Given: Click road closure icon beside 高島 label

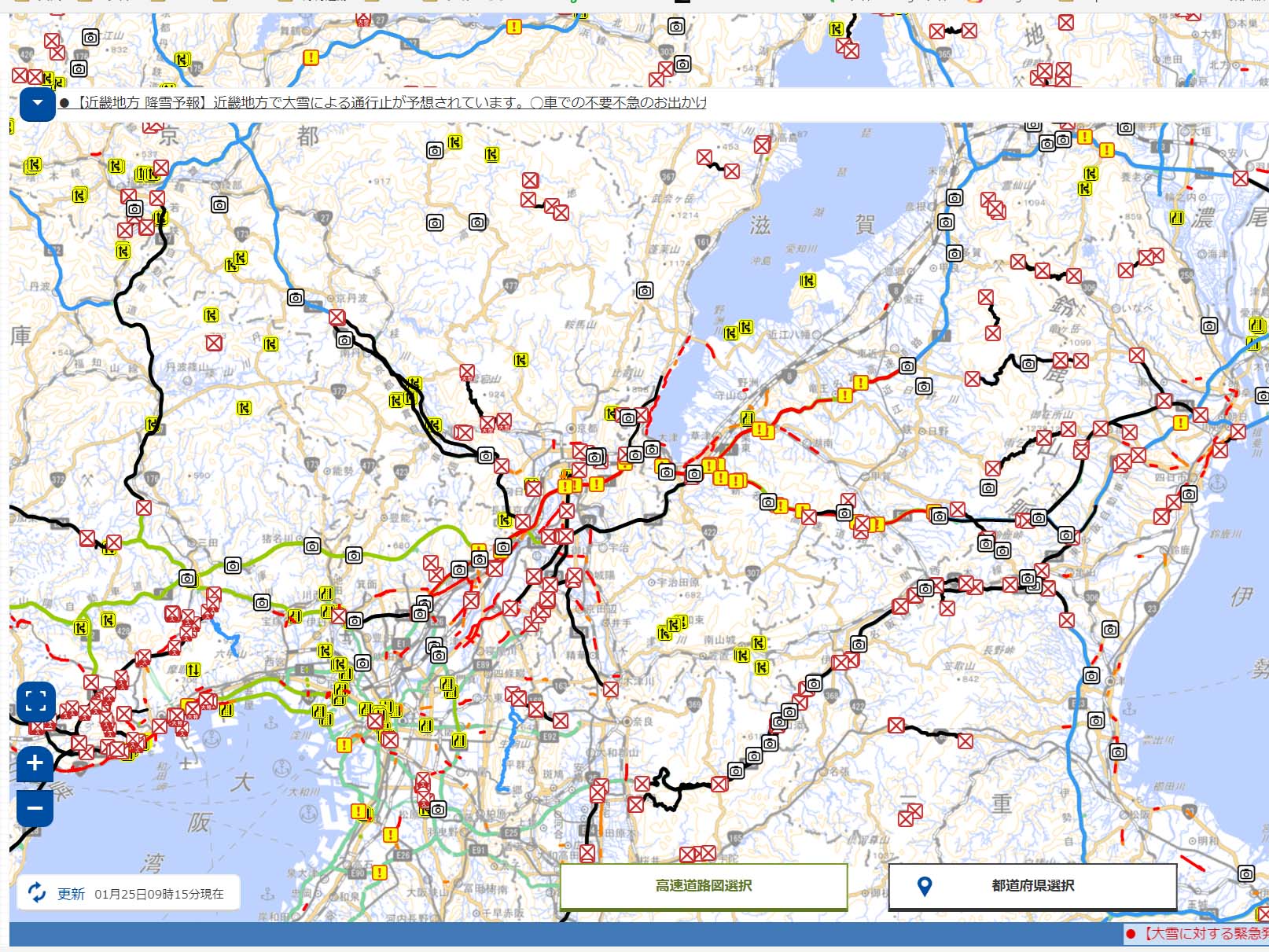Looking at the screenshot, I should click(x=762, y=145).
